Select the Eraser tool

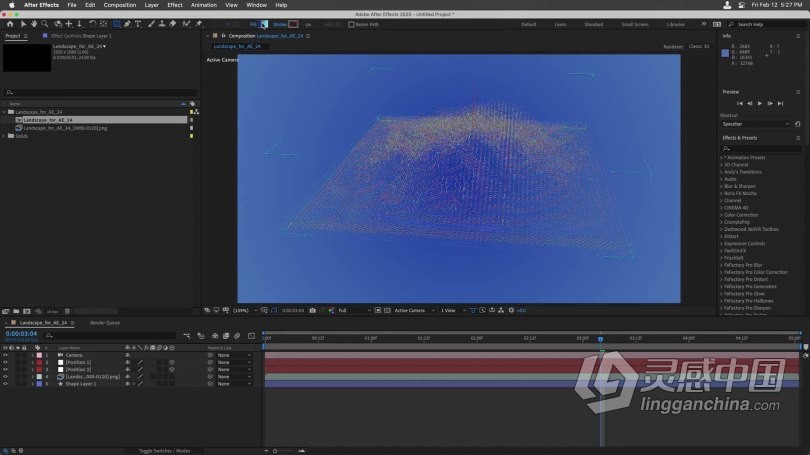(x=173, y=24)
